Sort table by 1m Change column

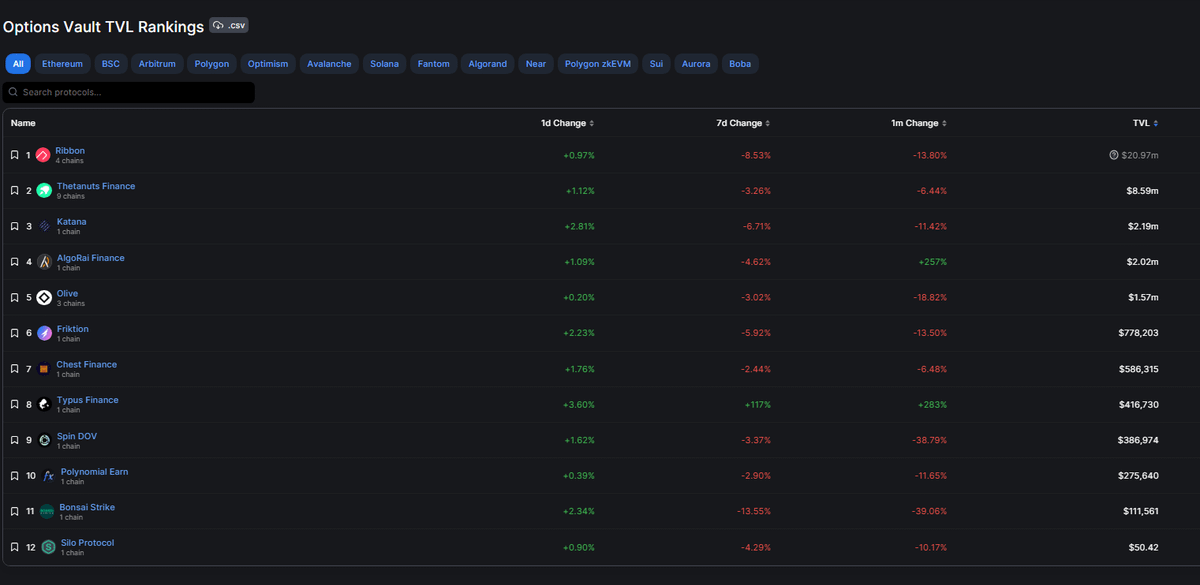click(x=919, y=123)
